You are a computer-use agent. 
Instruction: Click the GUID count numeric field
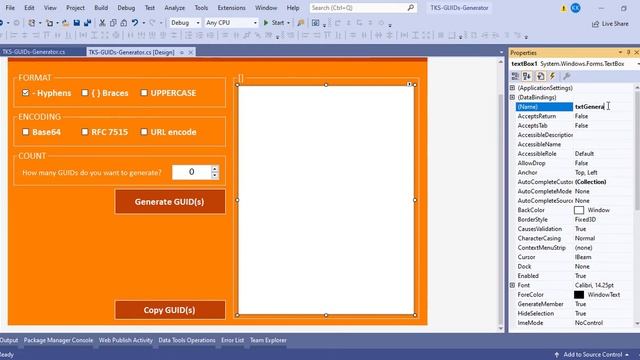point(191,172)
